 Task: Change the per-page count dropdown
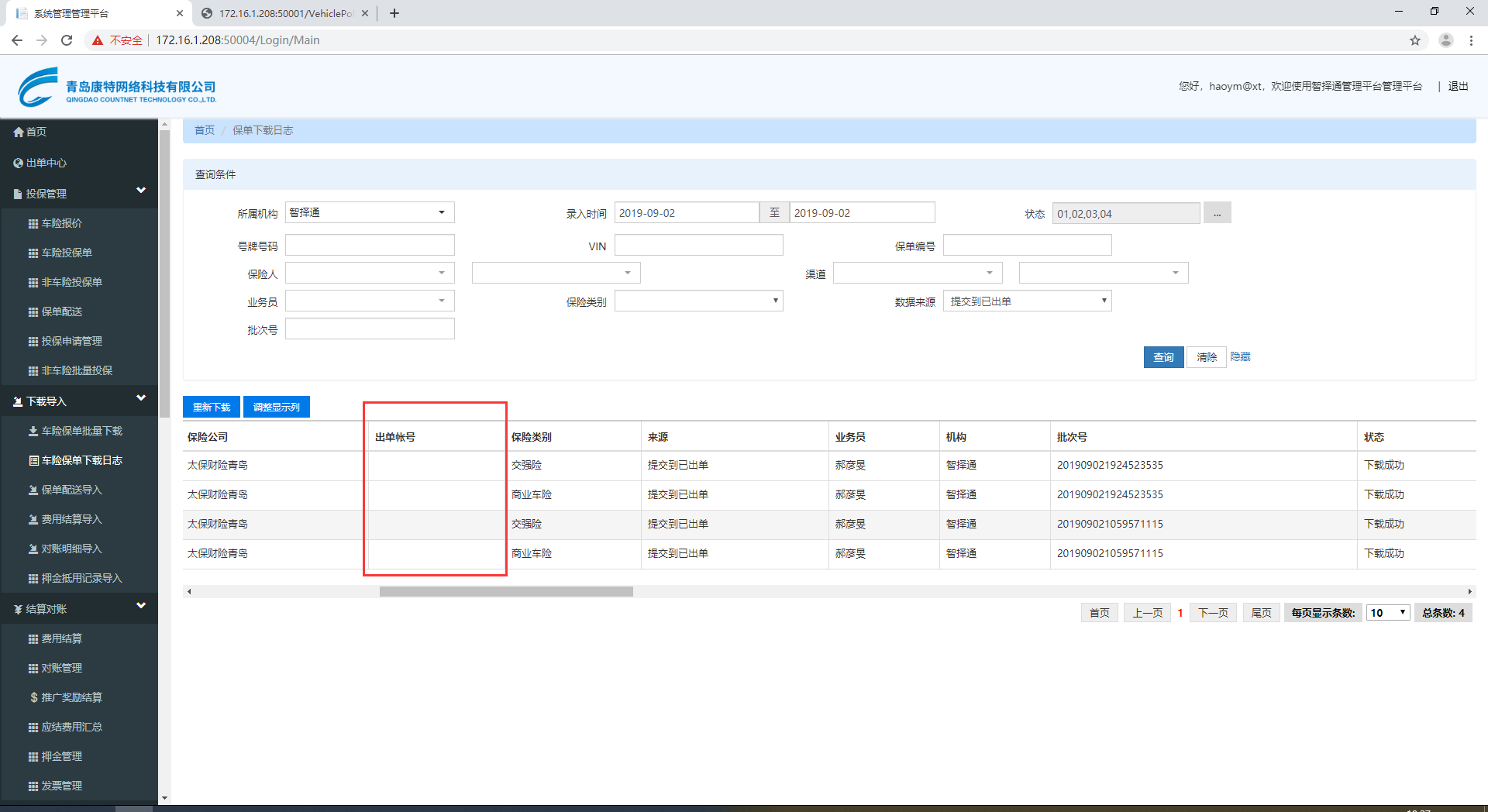coord(1387,613)
